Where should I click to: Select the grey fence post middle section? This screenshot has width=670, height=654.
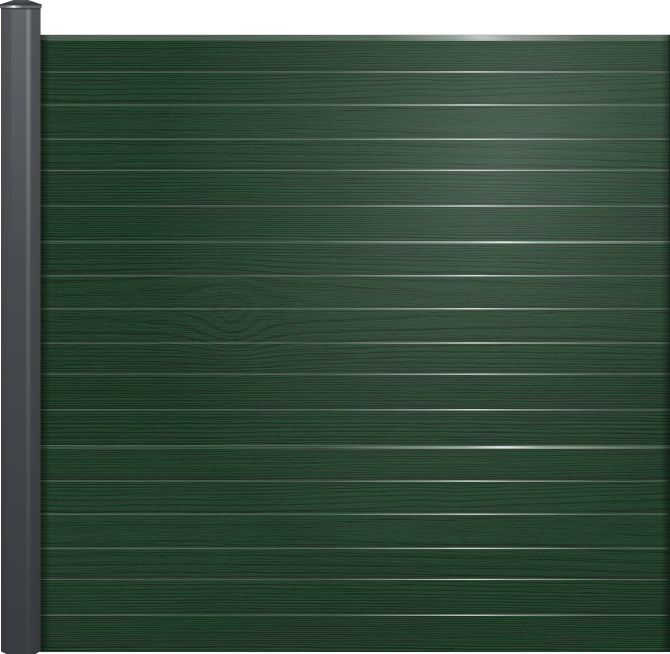click(x=21, y=330)
